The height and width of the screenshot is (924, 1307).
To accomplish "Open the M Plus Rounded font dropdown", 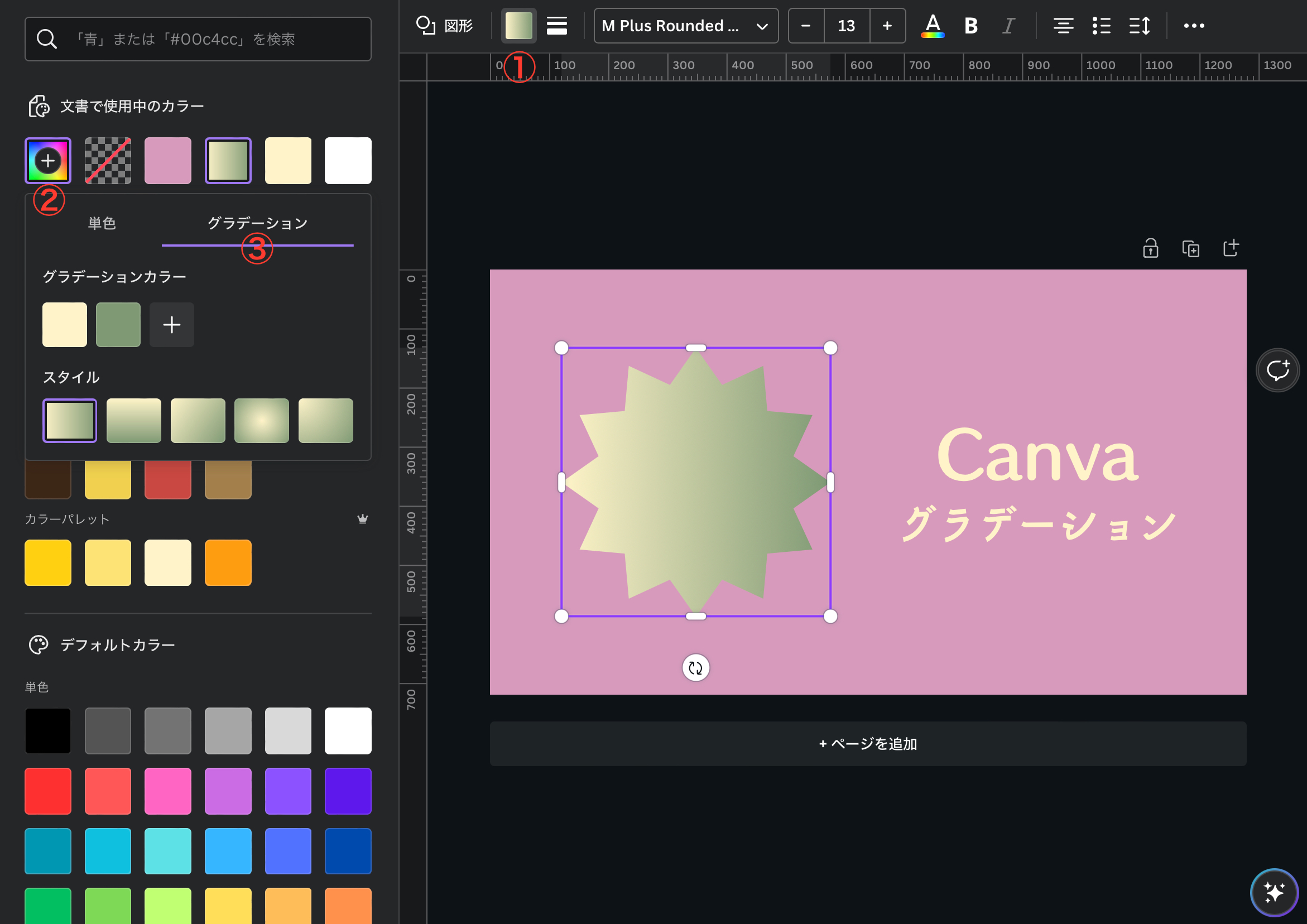I will [x=685, y=26].
